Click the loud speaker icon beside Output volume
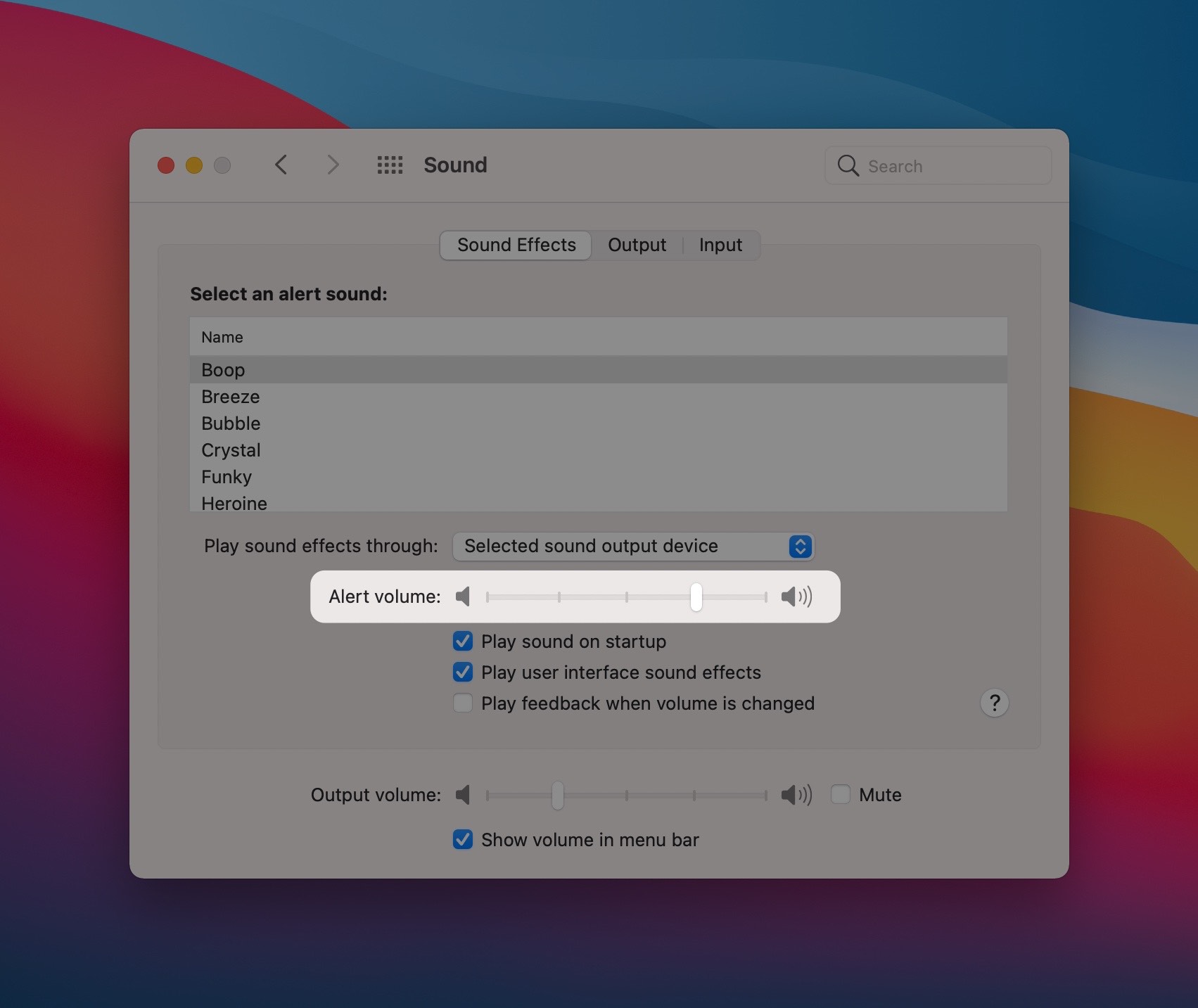The image size is (1198, 1008). pos(796,795)
